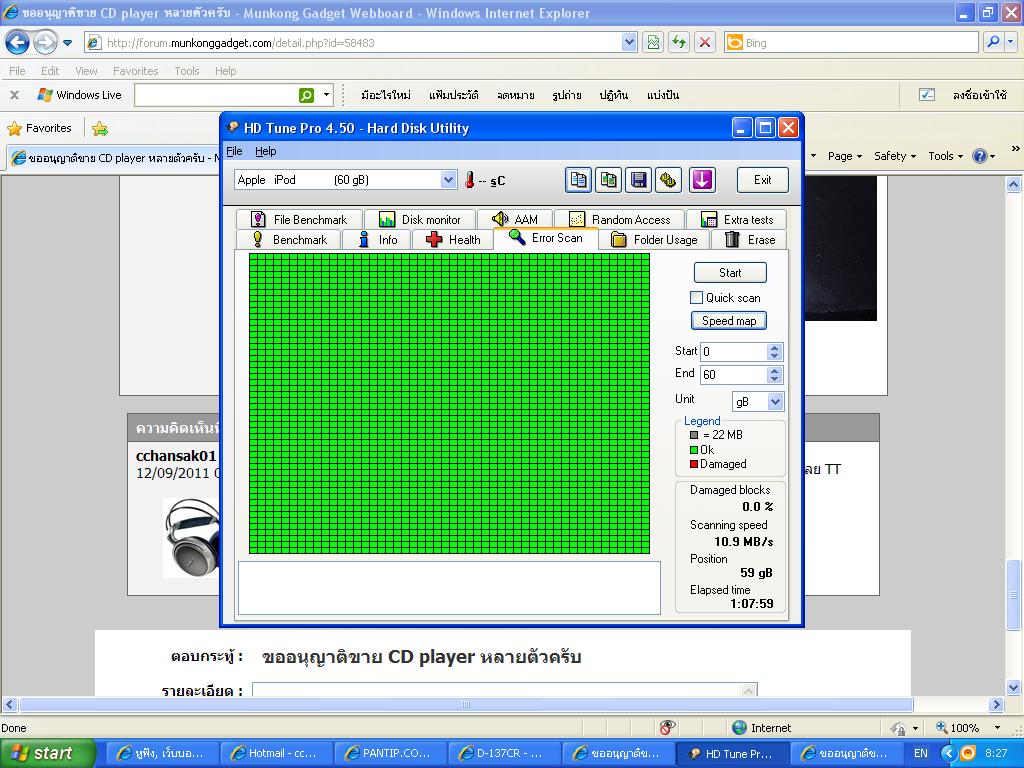Click the copy screenshot to clipboard icon
This screenshot has width=1024, height=768.
(608, 180)
